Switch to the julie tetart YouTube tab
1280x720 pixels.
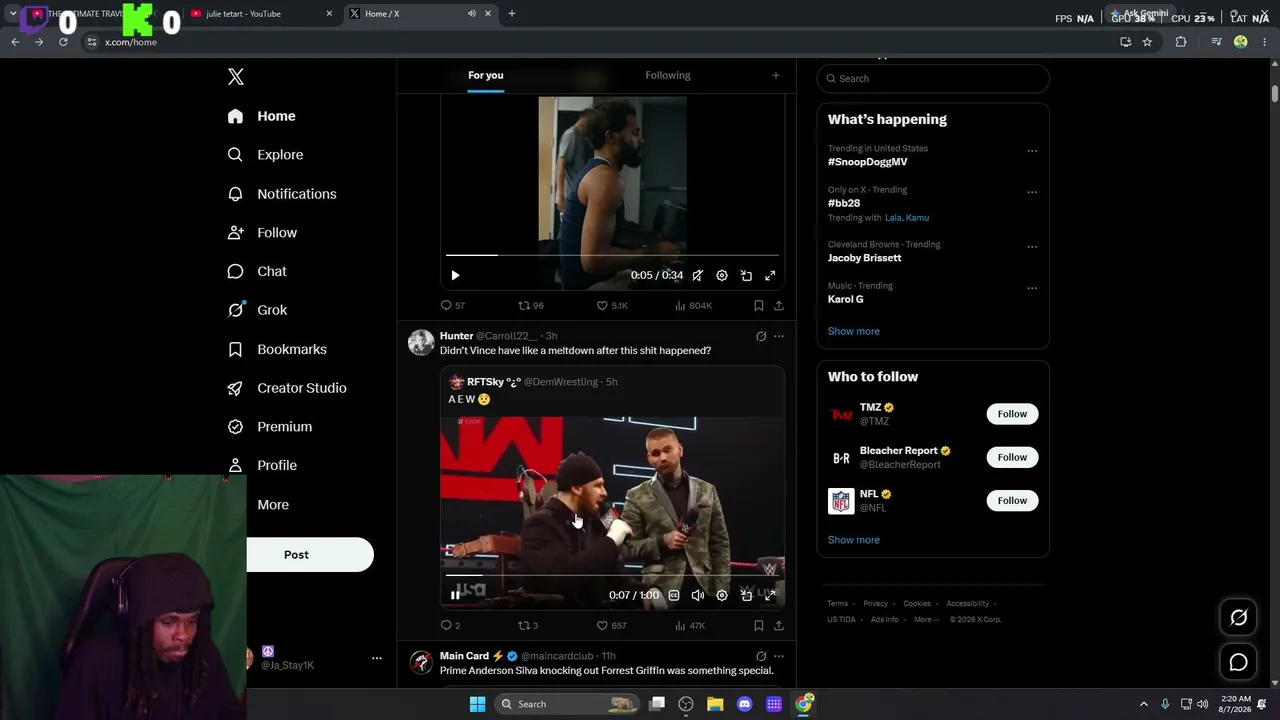tap(260, 13)
